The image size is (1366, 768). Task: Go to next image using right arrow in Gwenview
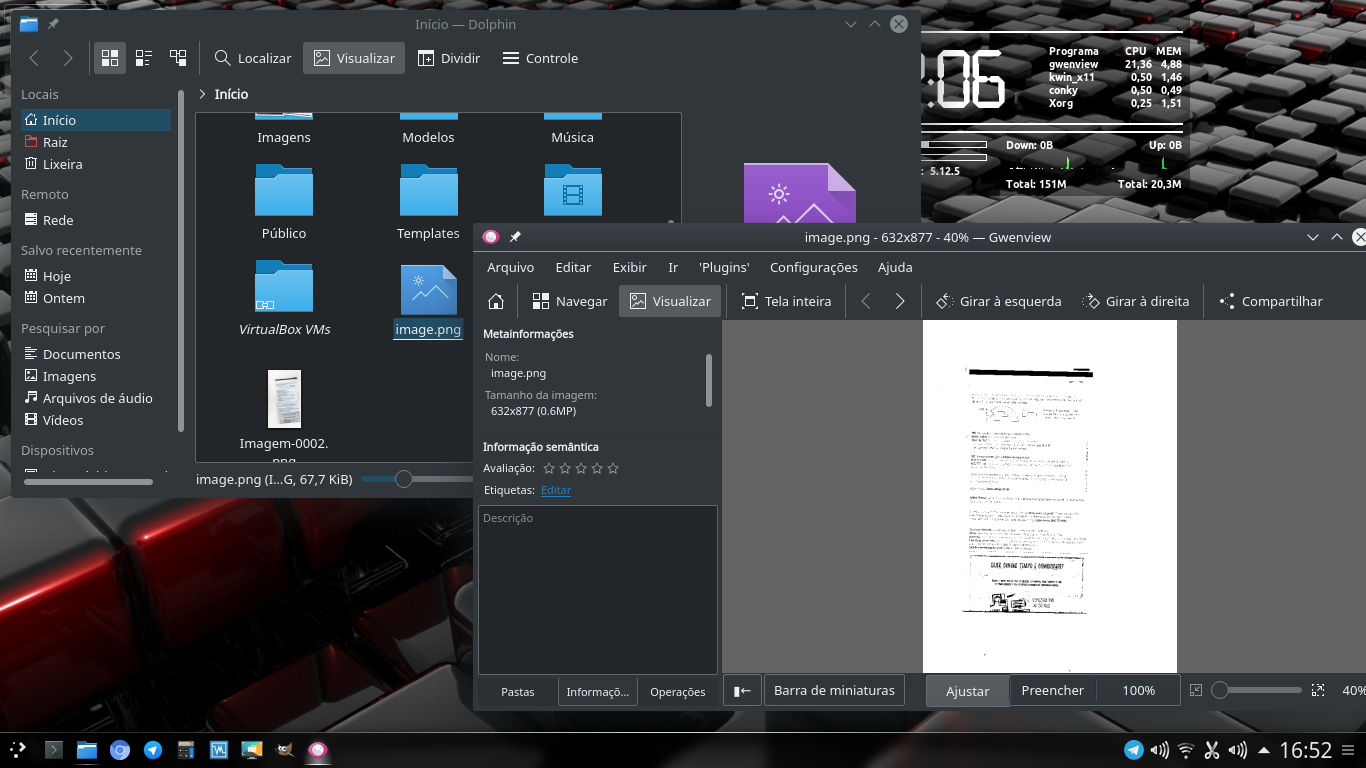click(899, 300)
